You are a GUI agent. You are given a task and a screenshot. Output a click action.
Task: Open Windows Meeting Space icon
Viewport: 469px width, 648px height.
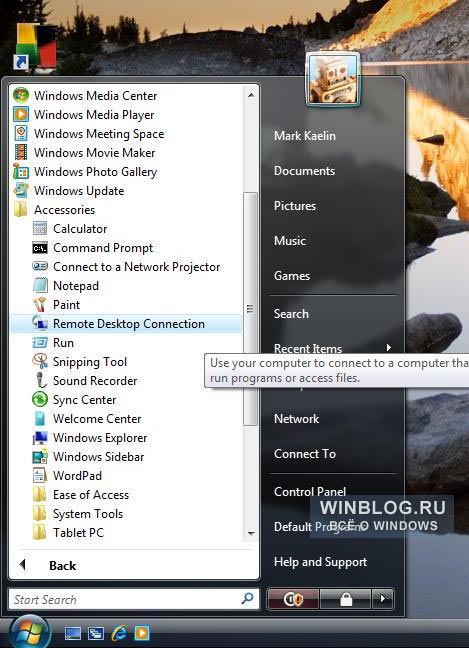pyautogui.click(x=21, y=133)
